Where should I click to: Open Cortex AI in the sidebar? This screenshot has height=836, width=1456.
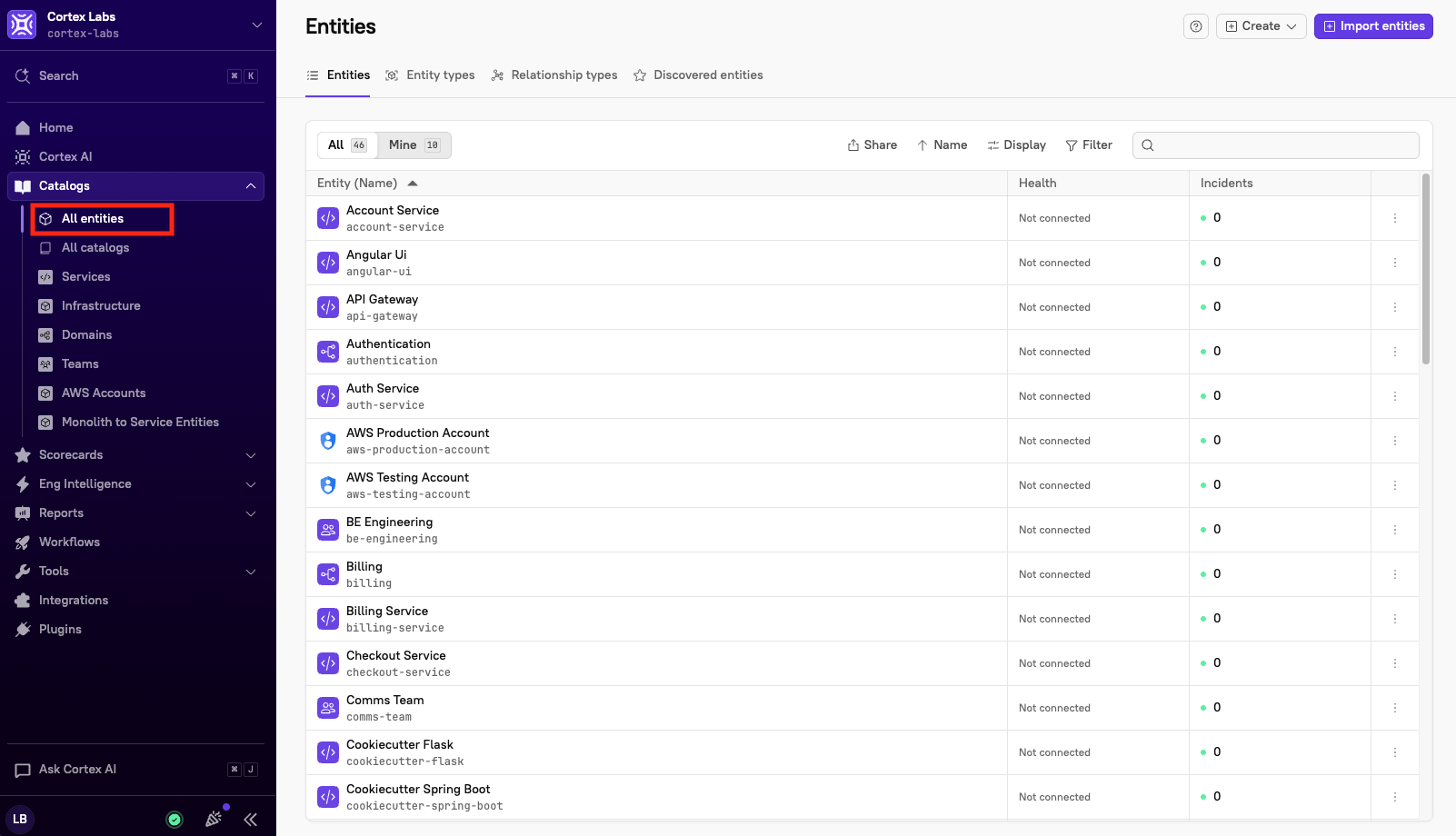click(x=135, y=157)
